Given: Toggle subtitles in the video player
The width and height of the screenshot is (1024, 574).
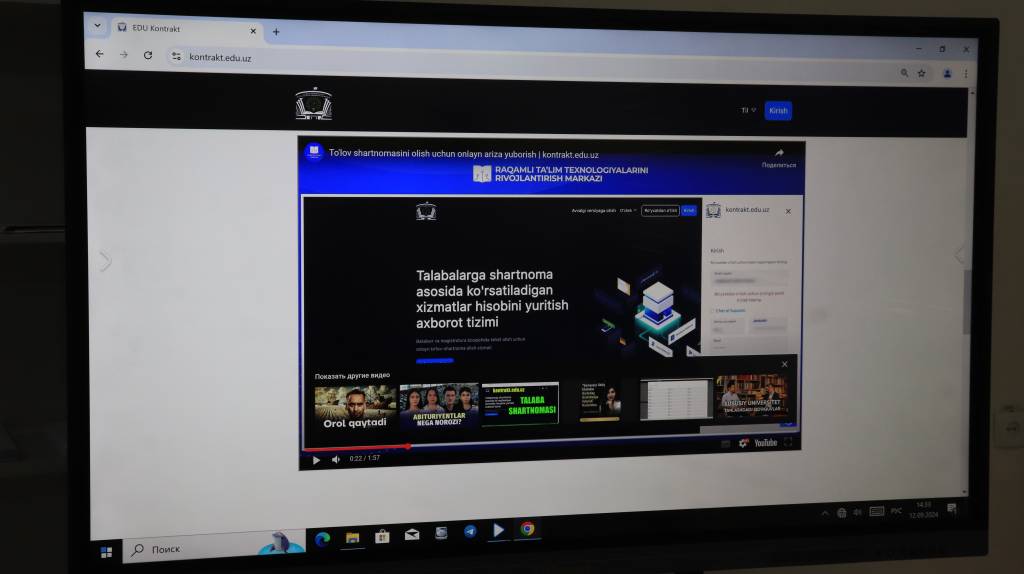Looking at the screenshot, I should [725, 443].
